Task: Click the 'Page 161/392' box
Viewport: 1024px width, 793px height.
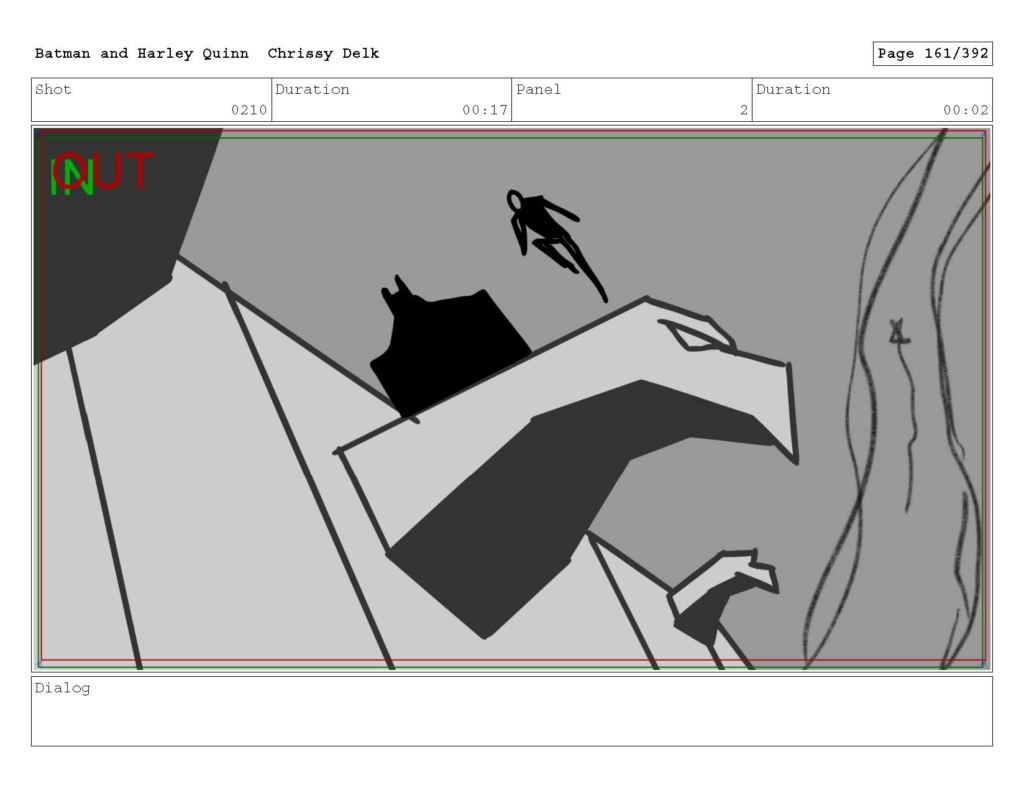Action: pyautogui.click(x=933, y=54)
